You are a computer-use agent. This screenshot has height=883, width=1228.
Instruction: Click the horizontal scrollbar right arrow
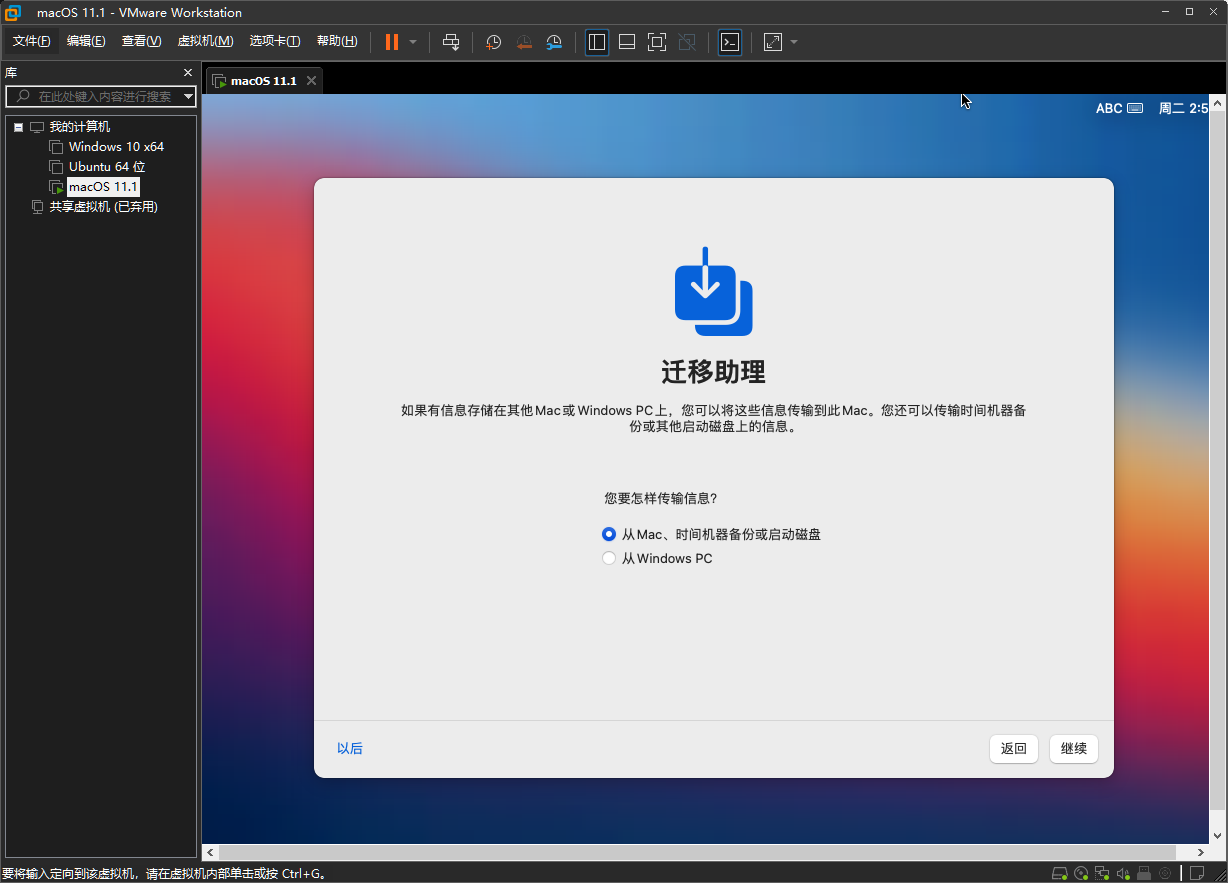point(1202,852)
